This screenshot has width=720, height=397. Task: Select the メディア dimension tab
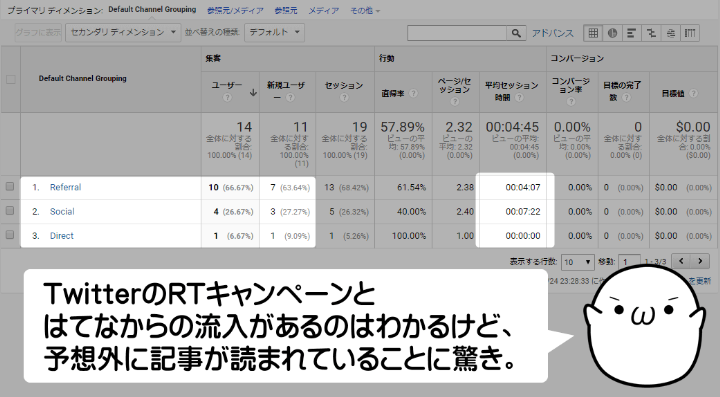point(323,10)
